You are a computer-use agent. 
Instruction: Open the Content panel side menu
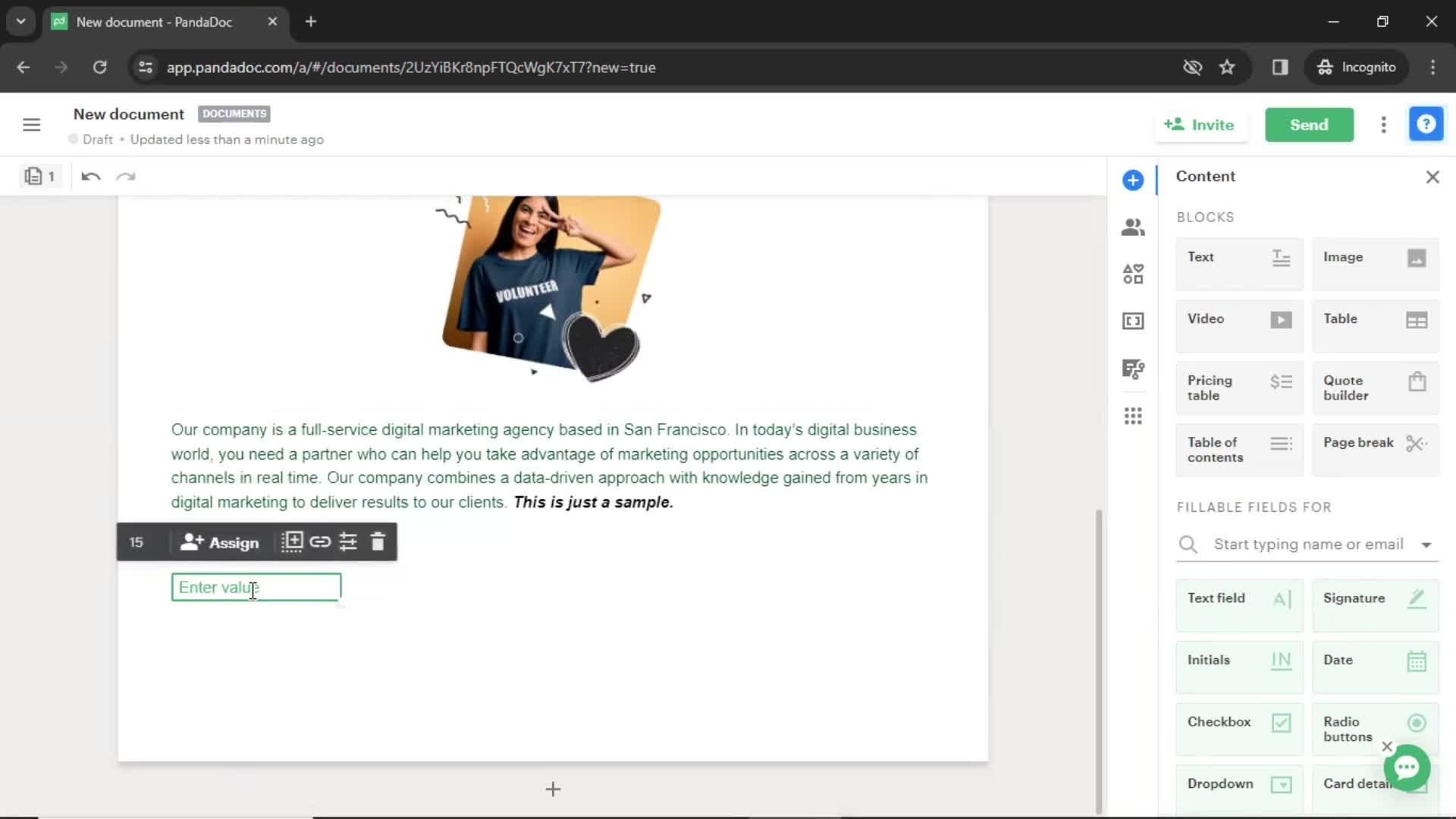[1133, 180]
